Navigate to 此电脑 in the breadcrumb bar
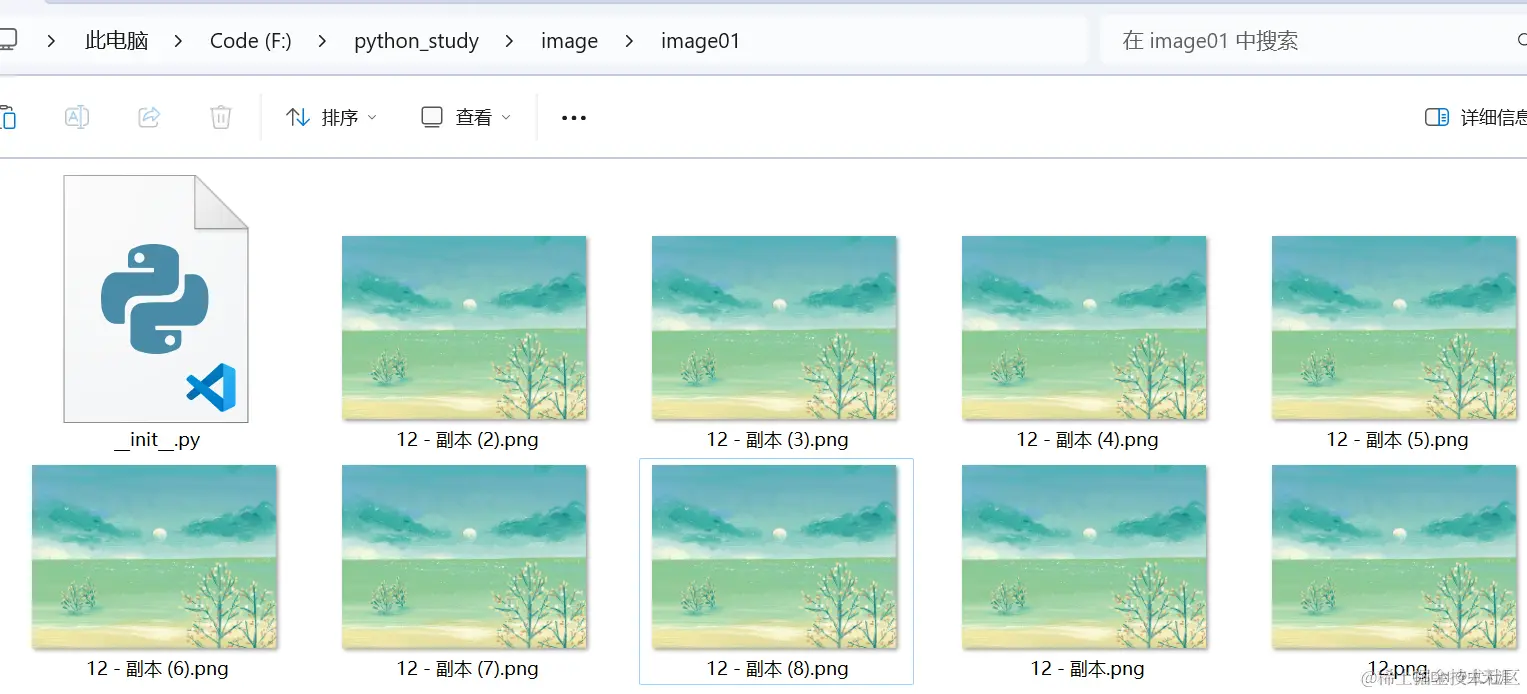The image size is (1527, 694). pyautogui.click(x=116, y=41)
